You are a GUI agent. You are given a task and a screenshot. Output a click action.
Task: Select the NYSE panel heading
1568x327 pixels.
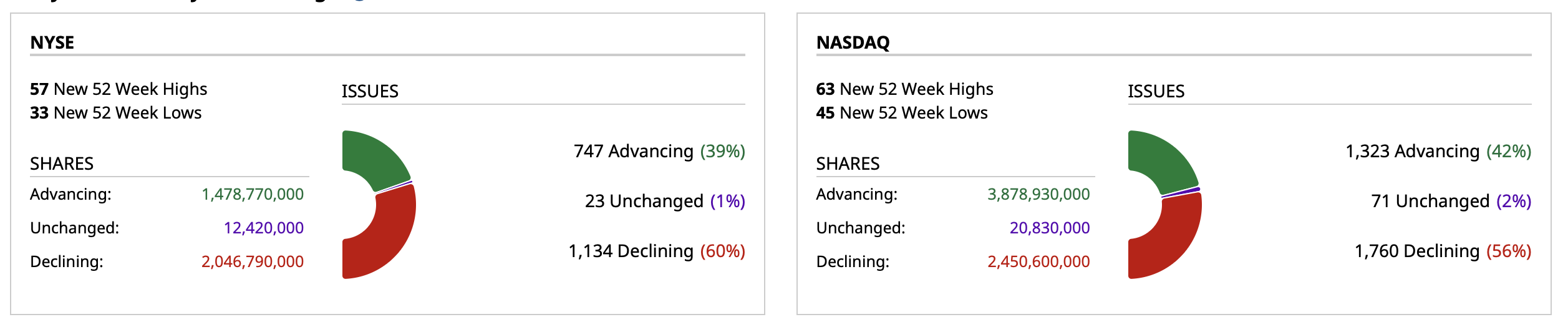tap(52, 42)
